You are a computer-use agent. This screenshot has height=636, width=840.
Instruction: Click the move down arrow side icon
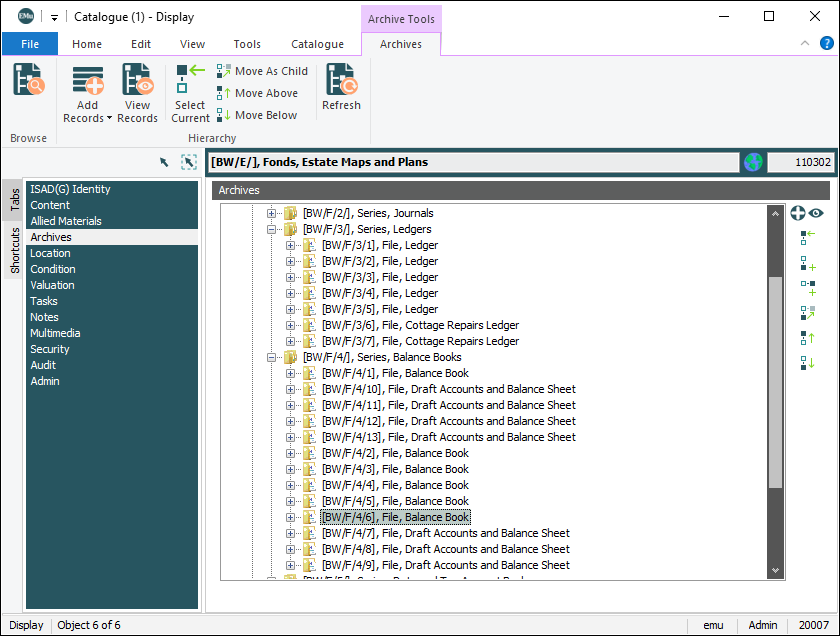click(808, 363)
